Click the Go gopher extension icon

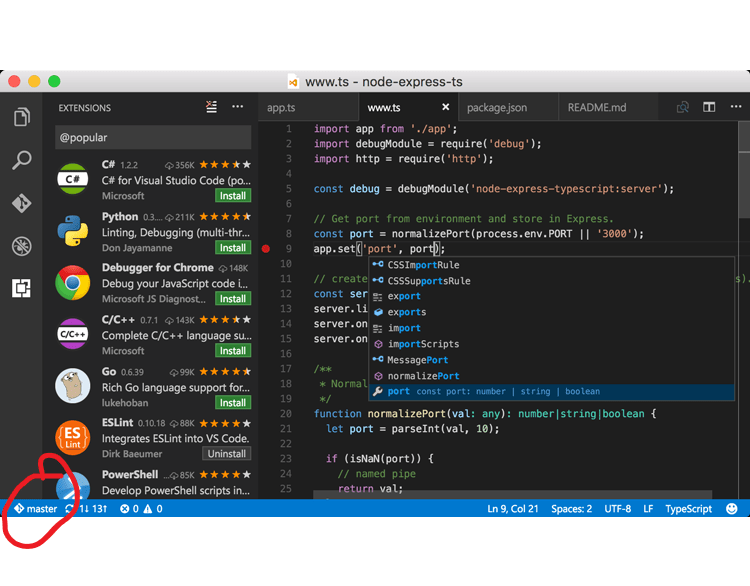73,386
